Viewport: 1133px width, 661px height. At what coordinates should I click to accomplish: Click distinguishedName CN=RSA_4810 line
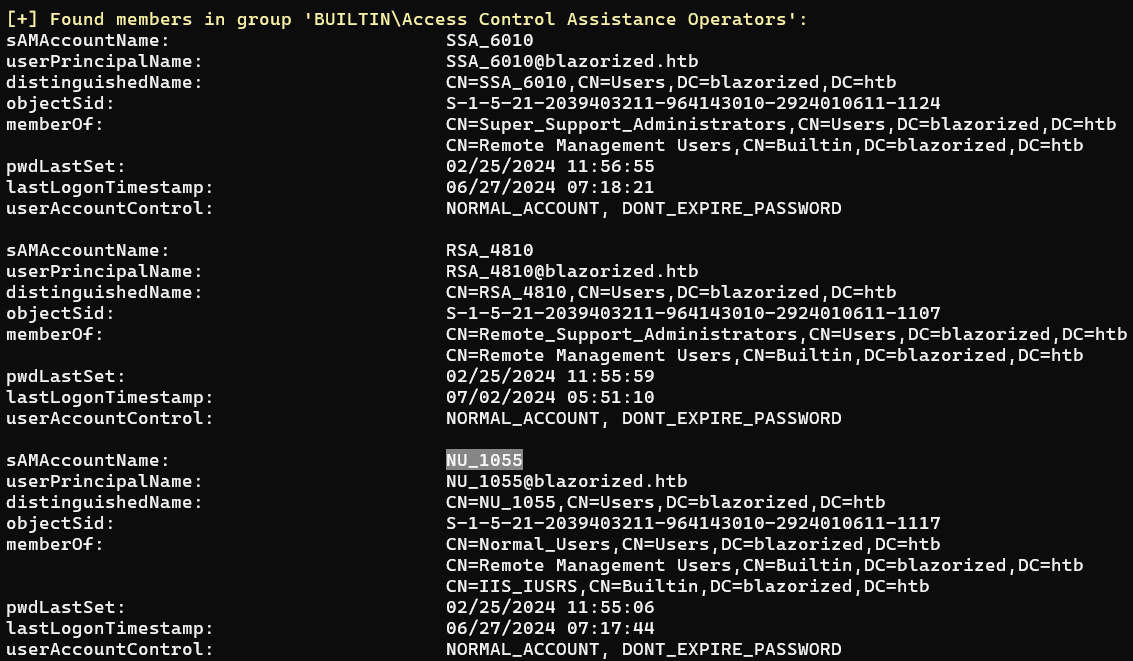(671, 292)
